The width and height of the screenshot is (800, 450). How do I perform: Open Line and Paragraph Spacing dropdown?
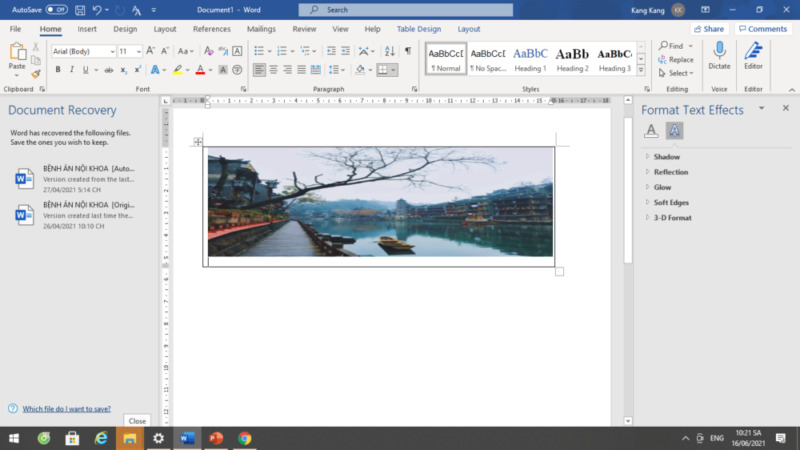(337, 70)
